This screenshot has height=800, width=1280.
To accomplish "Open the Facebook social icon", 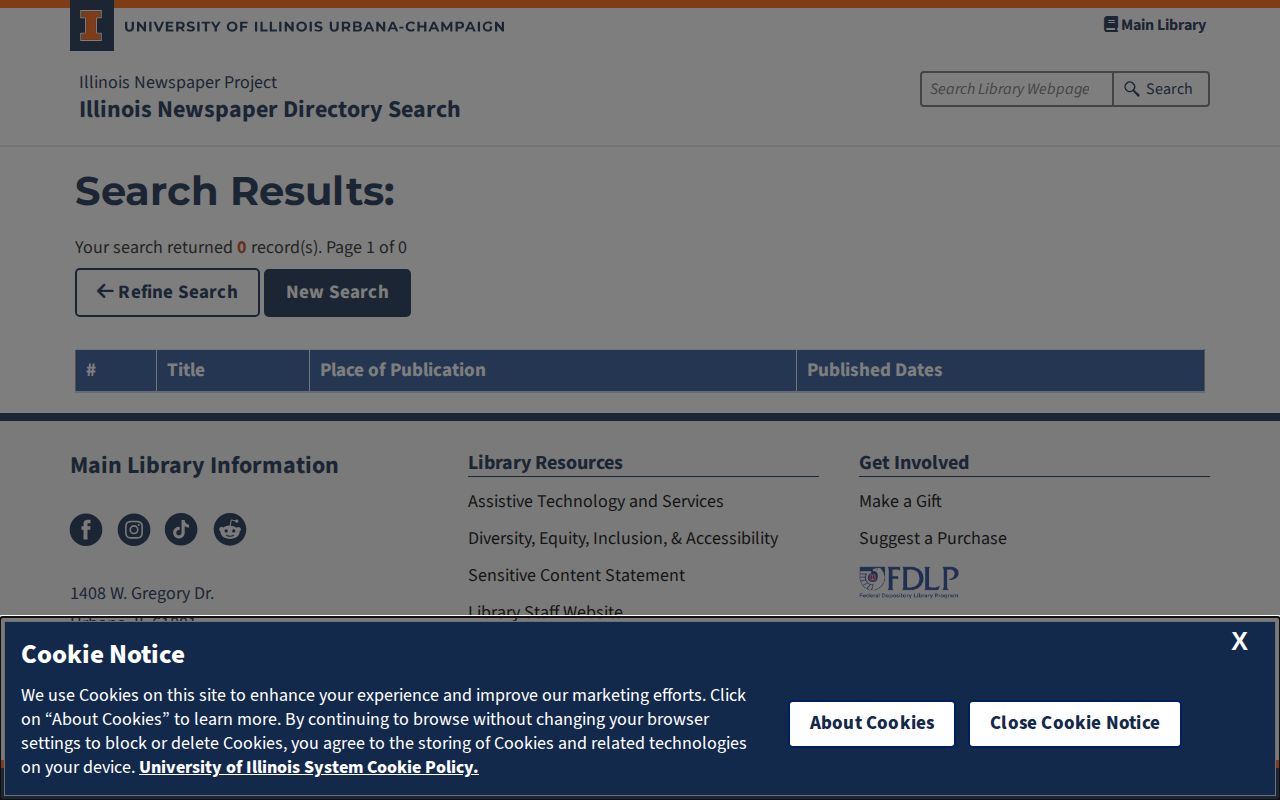I will coord(86,529).
